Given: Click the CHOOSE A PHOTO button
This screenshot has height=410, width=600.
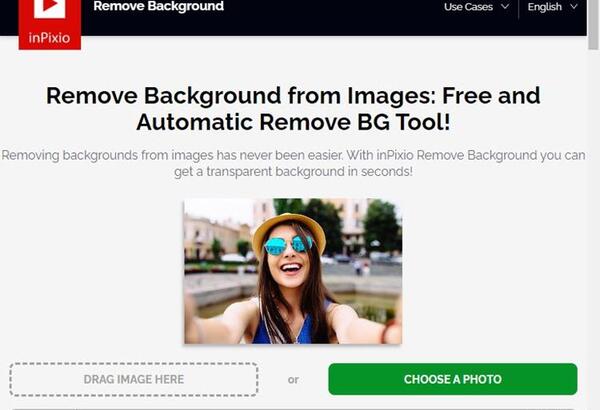Looking at the screenshot, I should 453,379.
